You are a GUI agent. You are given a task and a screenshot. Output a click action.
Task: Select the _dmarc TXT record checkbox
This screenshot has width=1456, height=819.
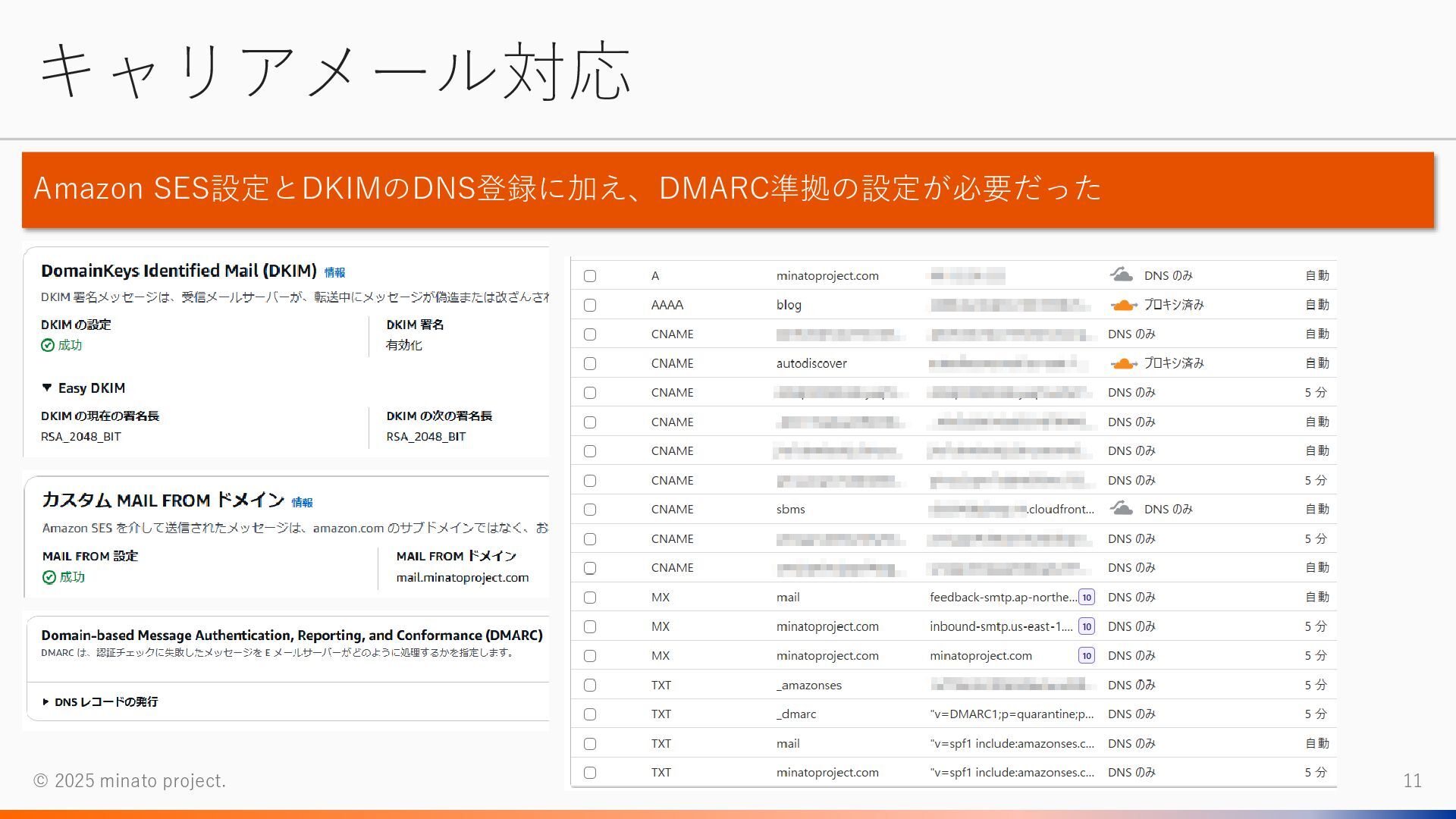click(x=590, y=714)
